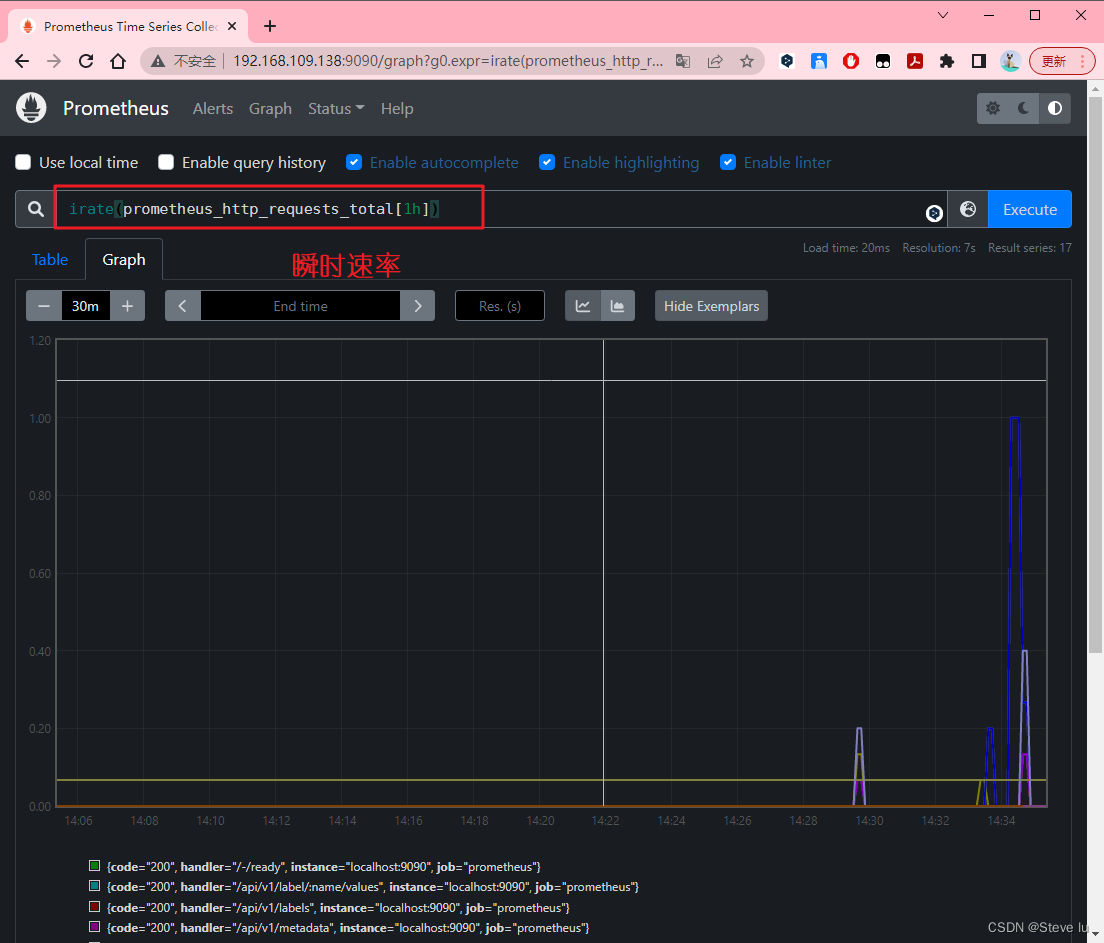Enable query history checkbox
The height and width of the screenshot is (943, 1104).
pyautogui.click(x=166, y=163)
